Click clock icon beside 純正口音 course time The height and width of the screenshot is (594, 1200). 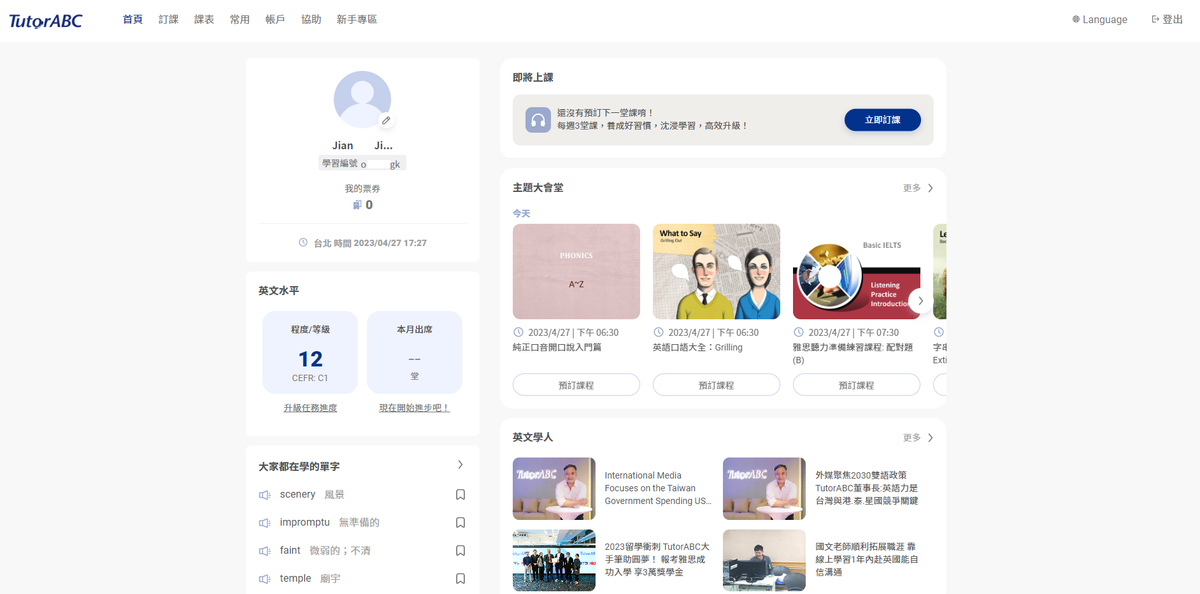tap(518, 332)
